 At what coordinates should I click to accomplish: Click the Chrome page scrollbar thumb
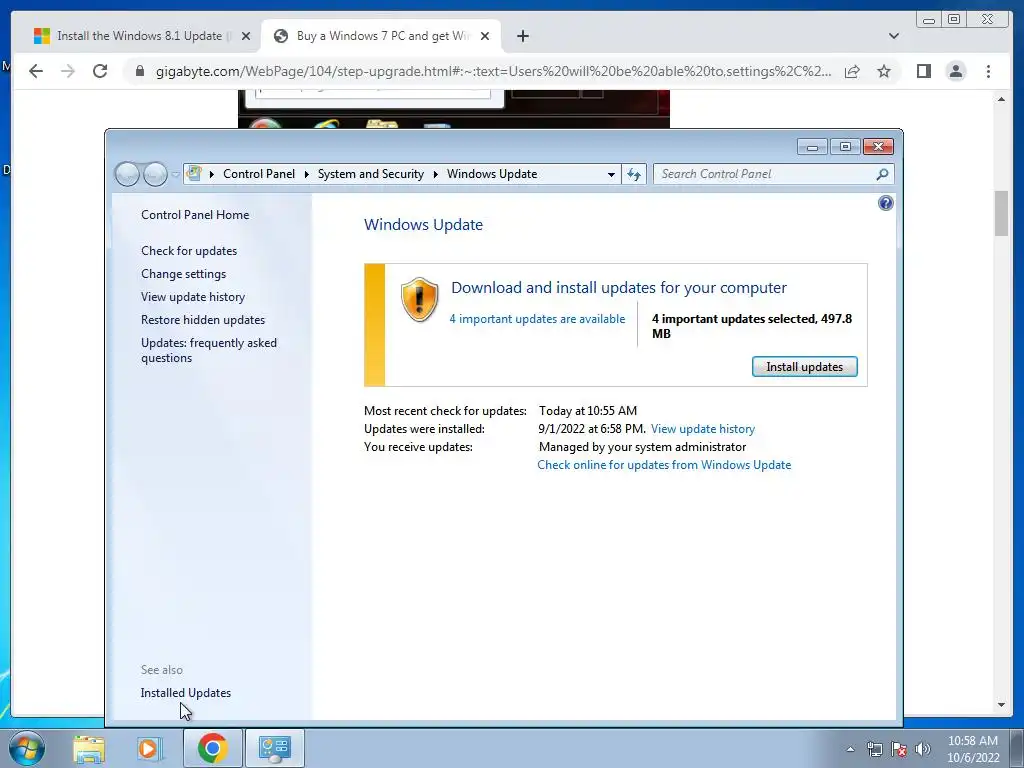(1001, 214)
